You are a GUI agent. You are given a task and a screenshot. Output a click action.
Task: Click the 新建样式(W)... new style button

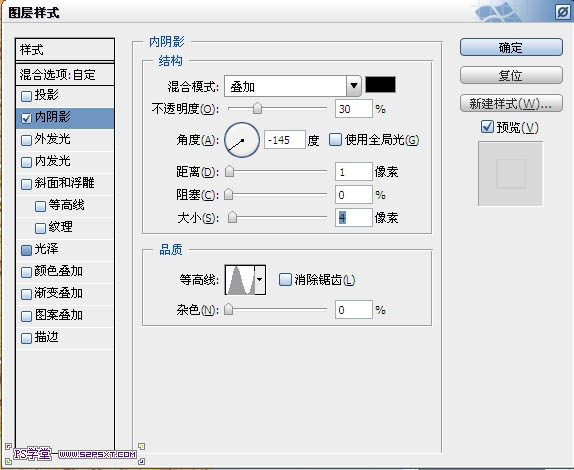pyautogui.click(x=511, y=104)
